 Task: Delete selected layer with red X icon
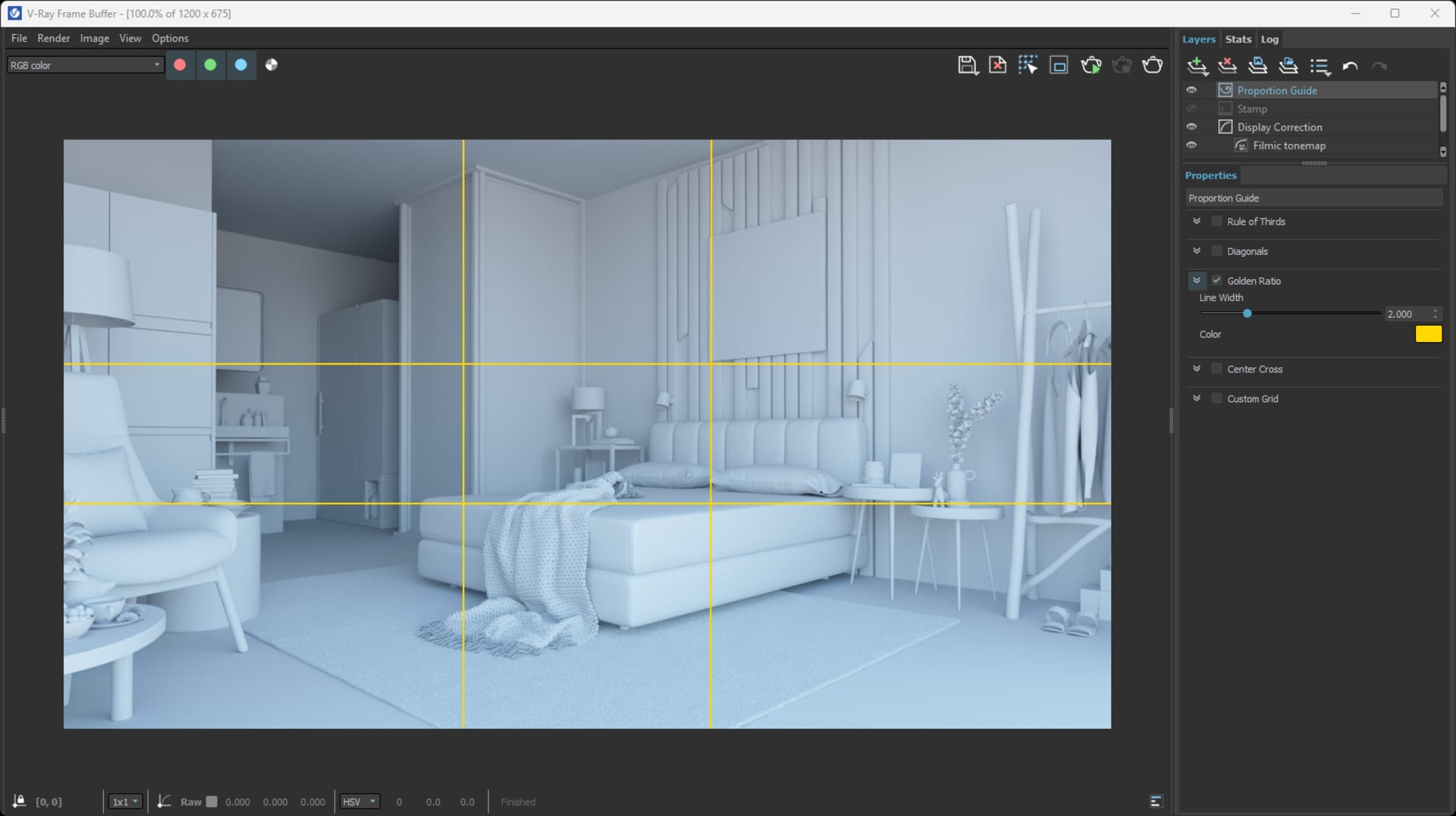point(1227,66)
